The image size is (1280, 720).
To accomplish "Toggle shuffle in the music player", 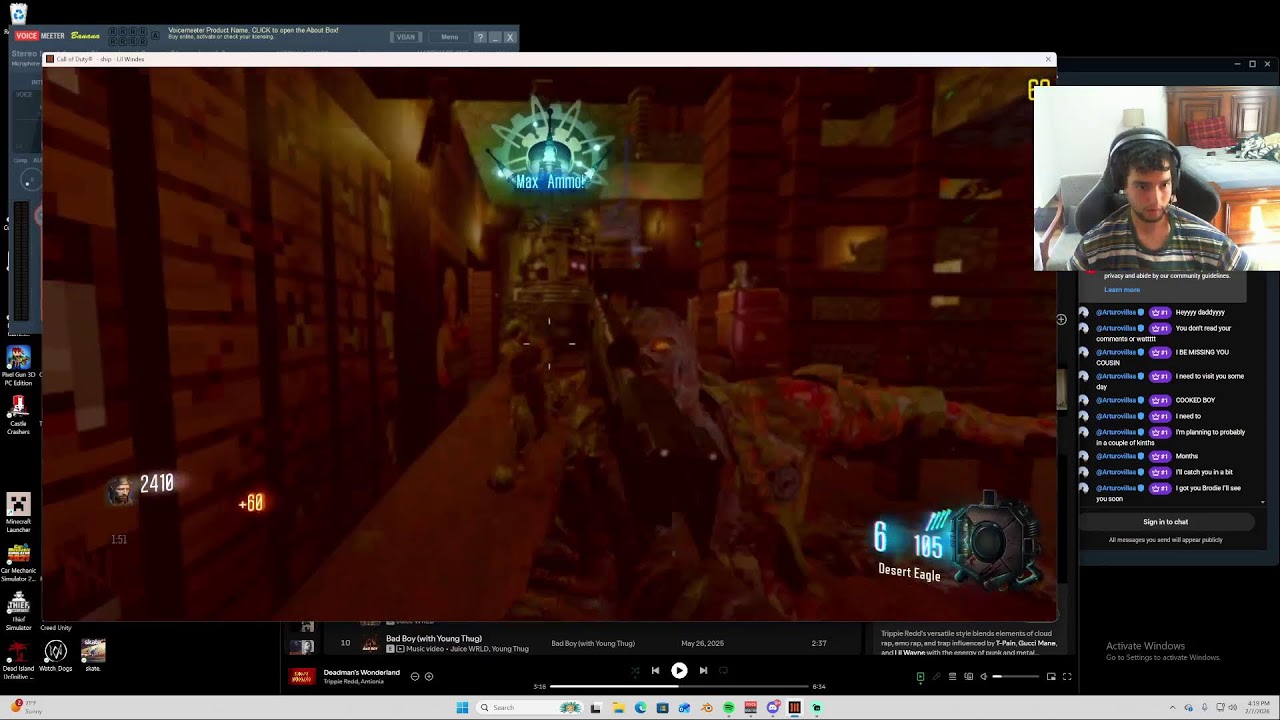I will click(634, 671).
